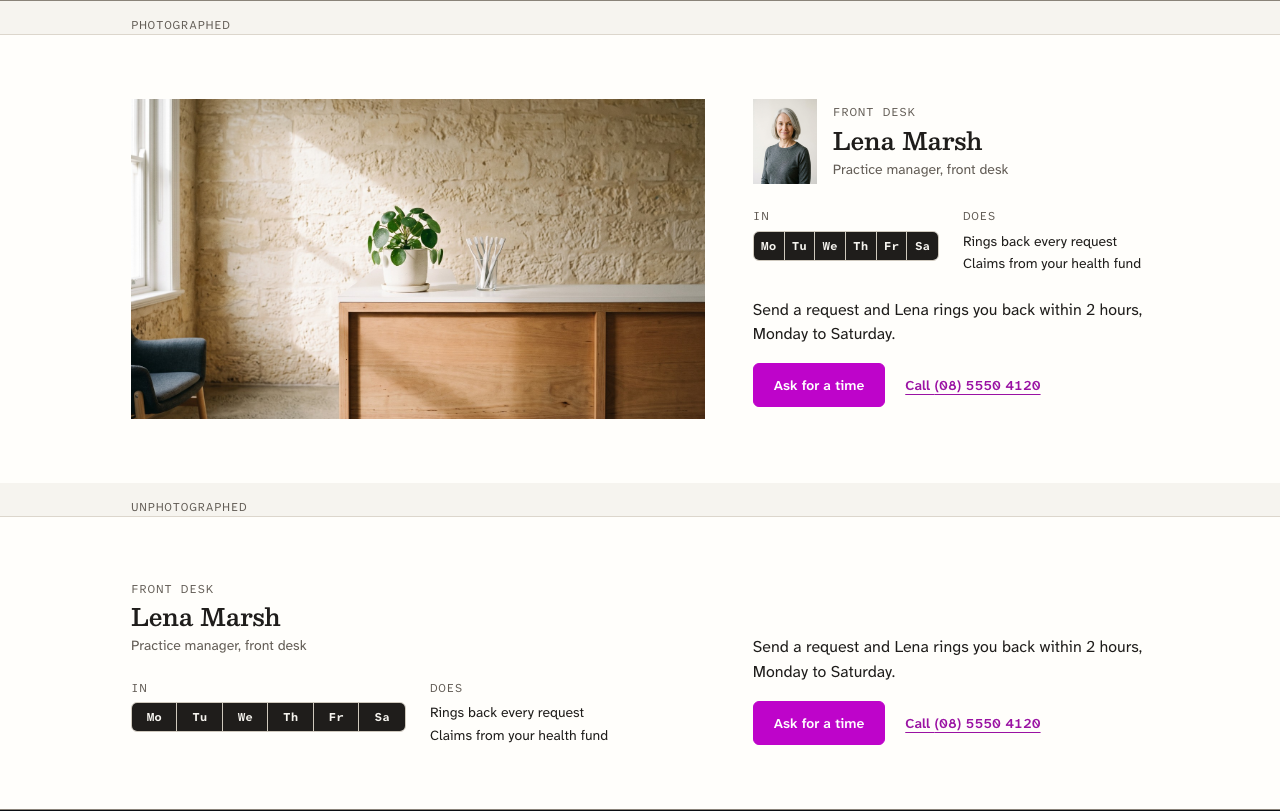This screenshot has width=1280, height=811.
Task: Select the Sa day chip in Photographed section
Action: coord(923,246)
